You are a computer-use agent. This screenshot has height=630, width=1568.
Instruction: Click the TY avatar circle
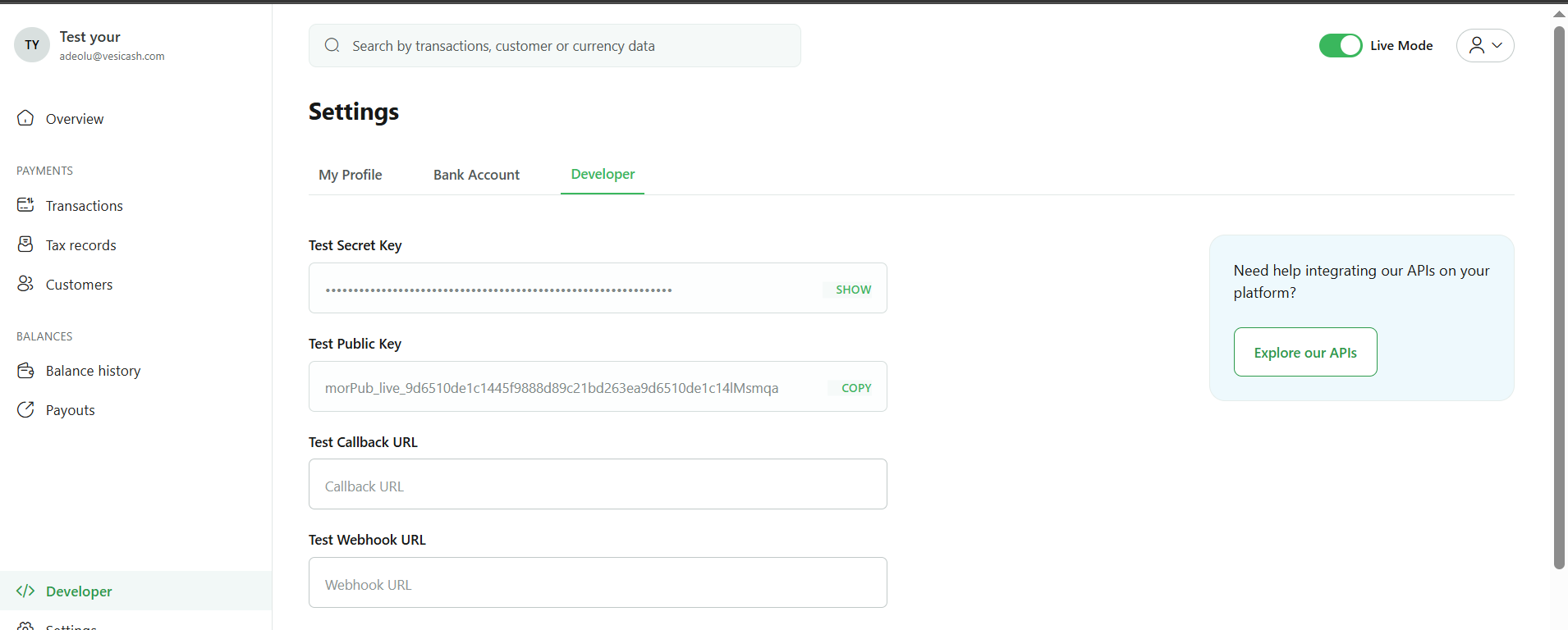point(32,45)
